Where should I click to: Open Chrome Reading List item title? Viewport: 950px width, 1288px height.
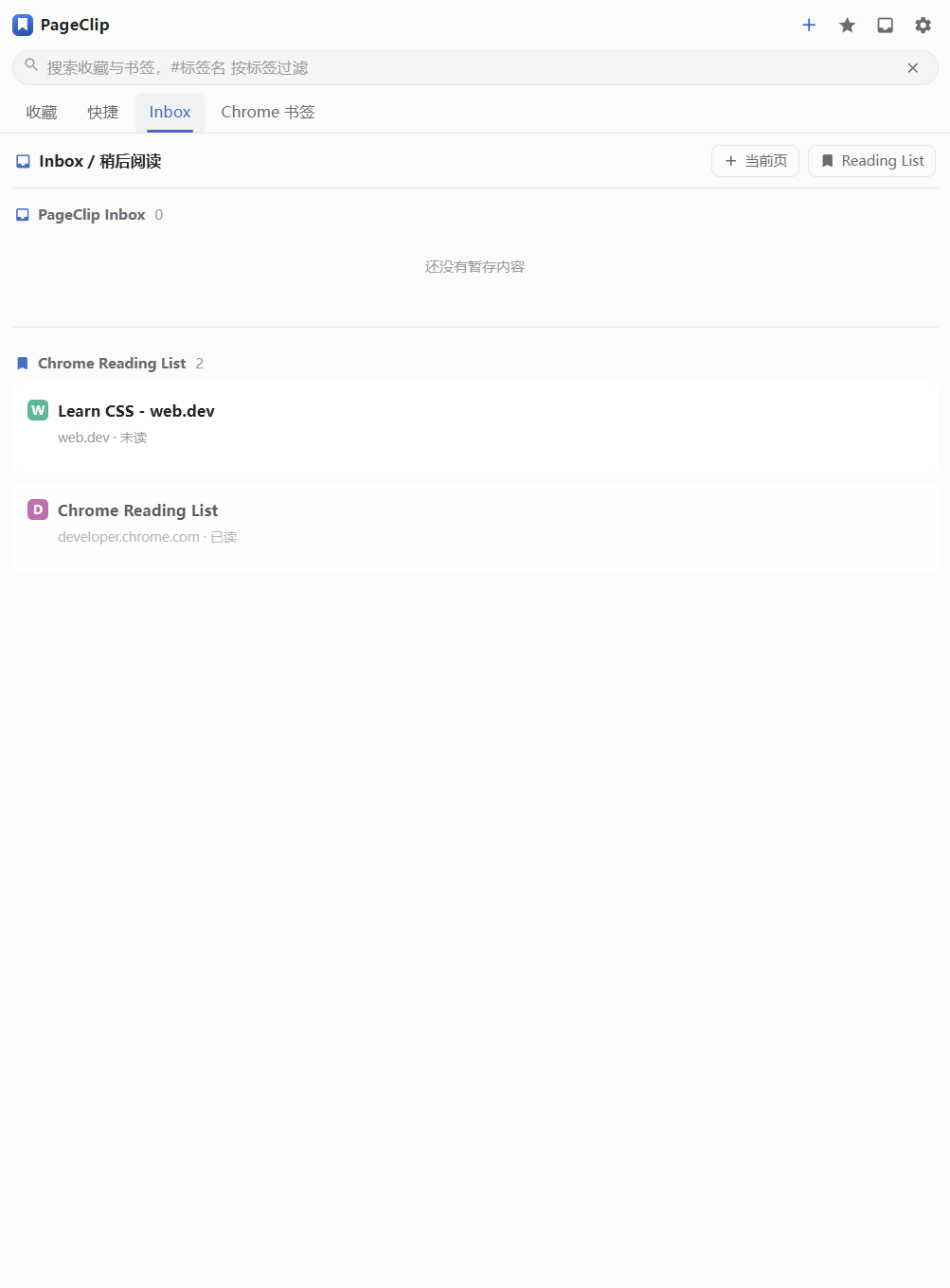(137, 510)
